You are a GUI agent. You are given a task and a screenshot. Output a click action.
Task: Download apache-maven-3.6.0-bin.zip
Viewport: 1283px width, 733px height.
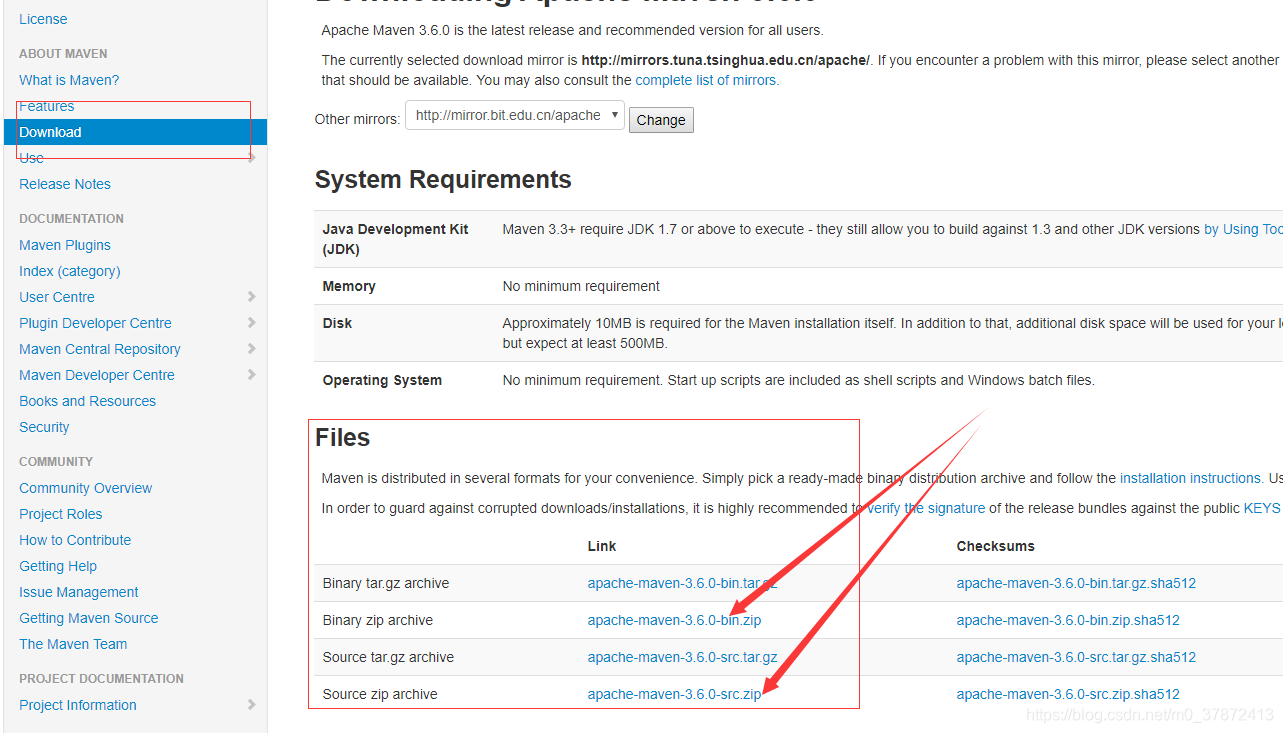click(674, 620)
